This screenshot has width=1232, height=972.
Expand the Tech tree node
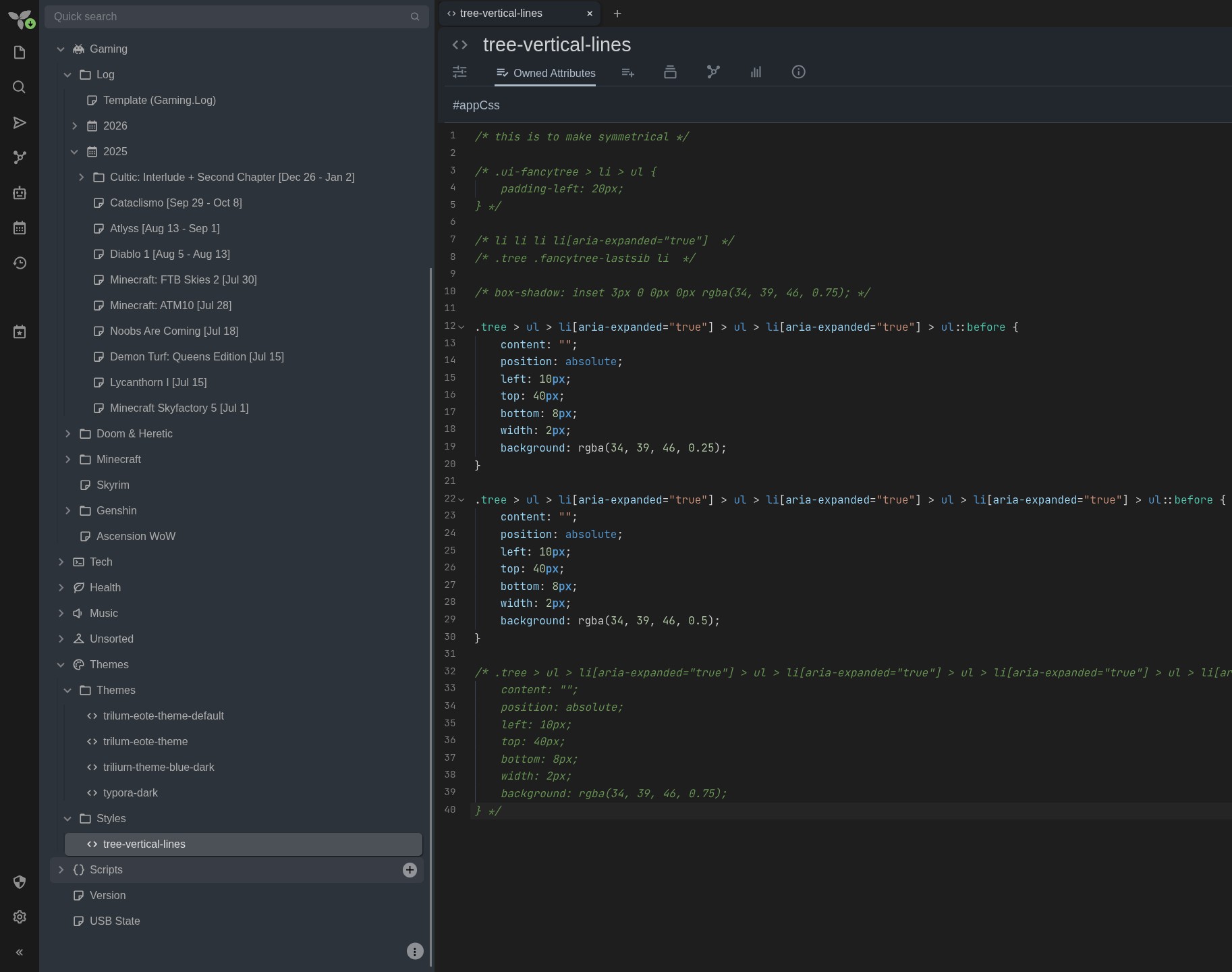61,562
